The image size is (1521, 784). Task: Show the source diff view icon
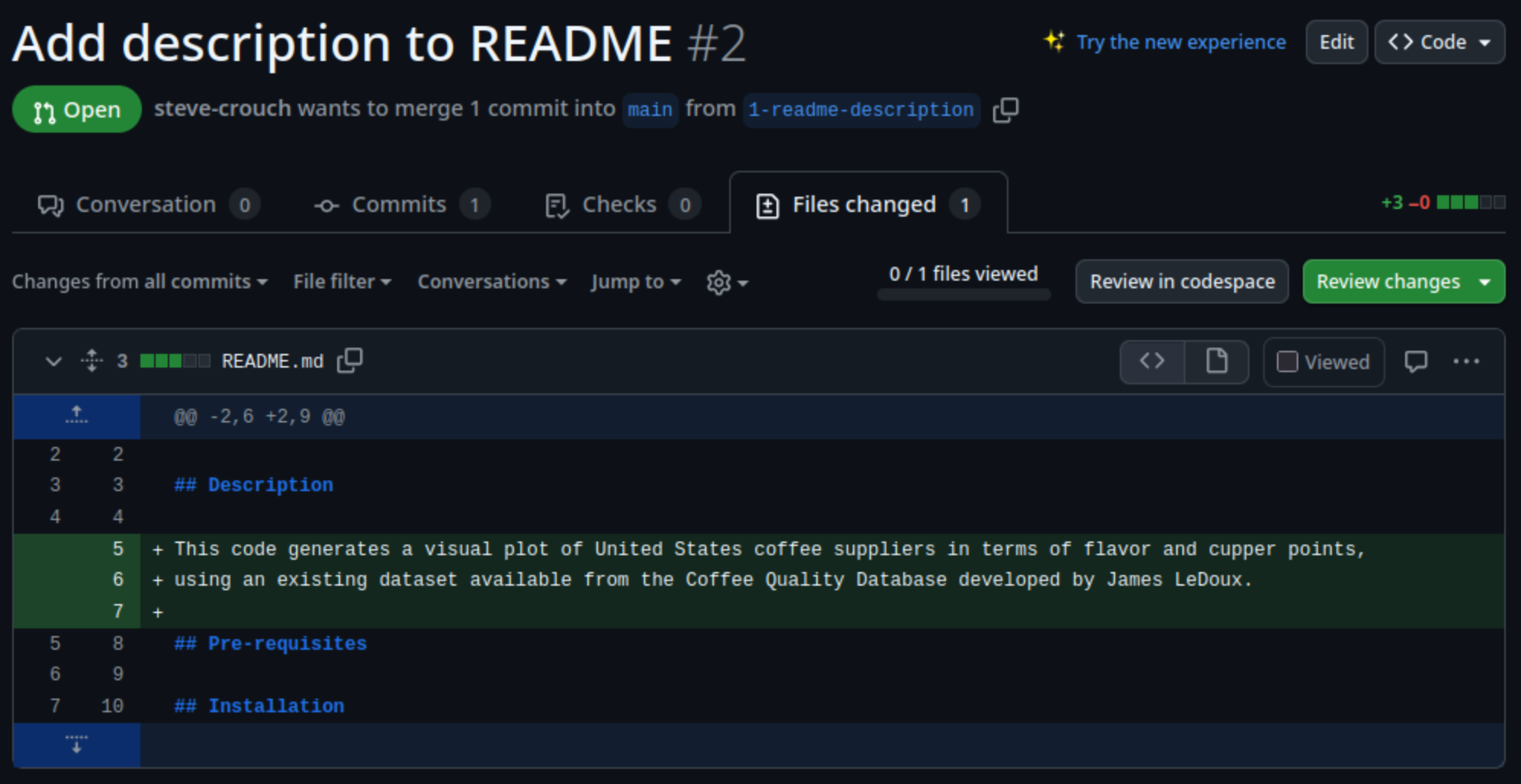[1152, 361]
